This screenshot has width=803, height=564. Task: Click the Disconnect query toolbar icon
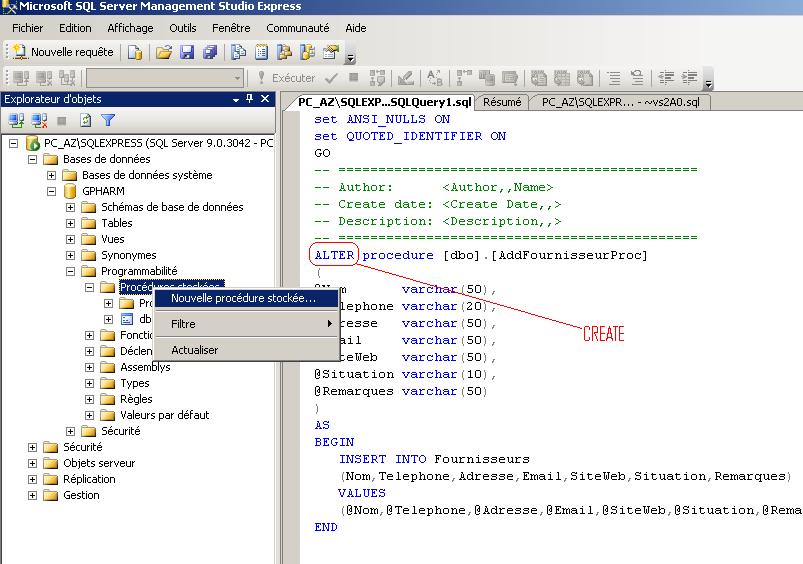coord(44,78)
